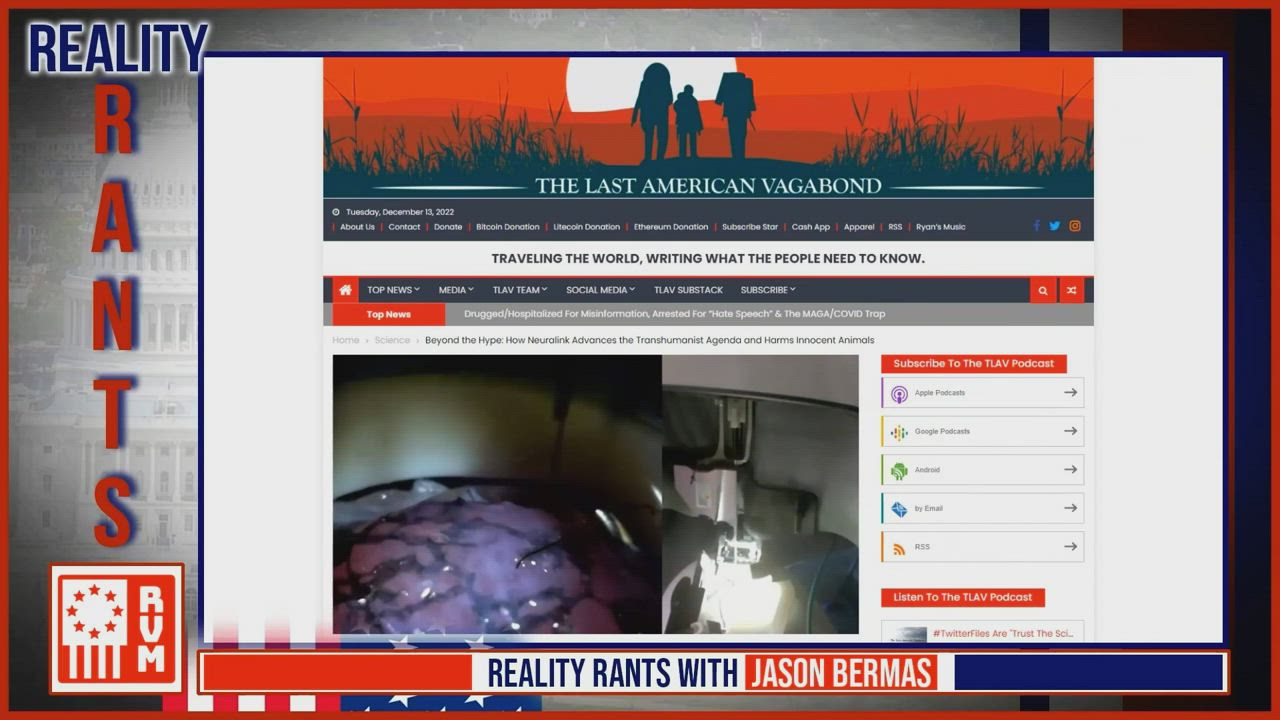Click the shuffle random post icon
Image resolution: width=1280 pixels, height=720 pixels.
(x=1071, y=290)
